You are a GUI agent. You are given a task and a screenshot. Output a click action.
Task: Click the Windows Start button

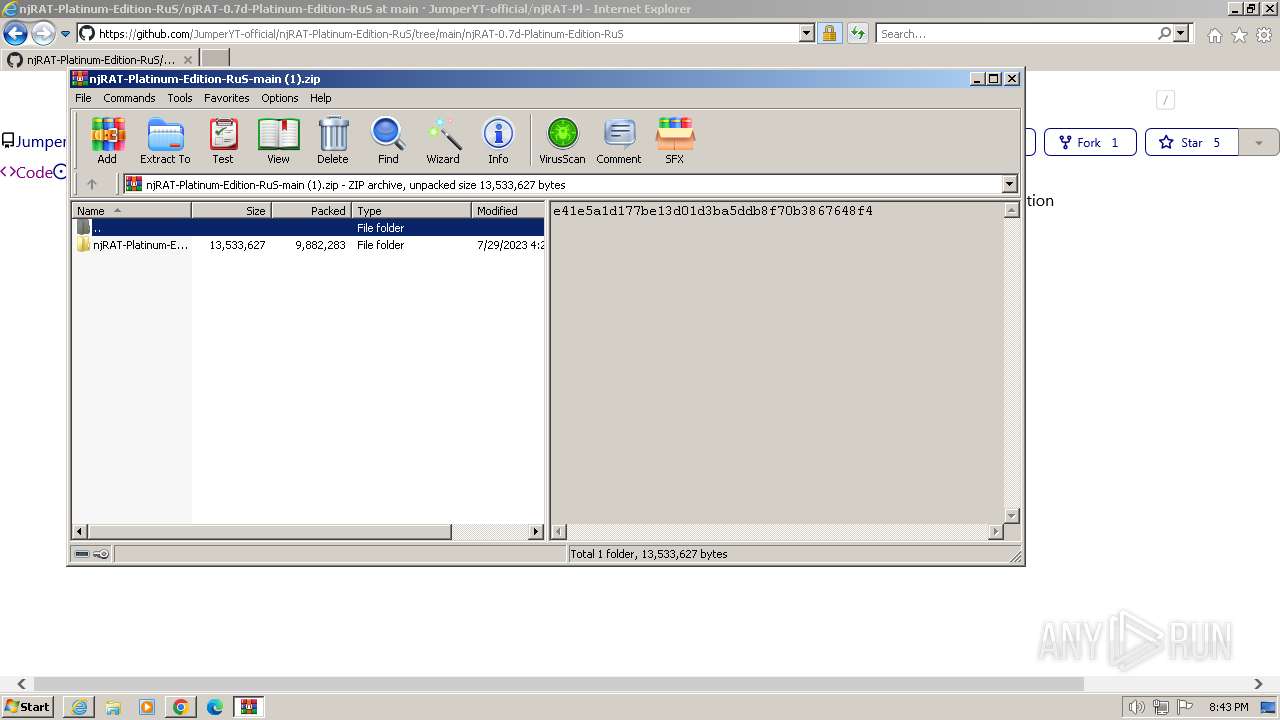28,707
